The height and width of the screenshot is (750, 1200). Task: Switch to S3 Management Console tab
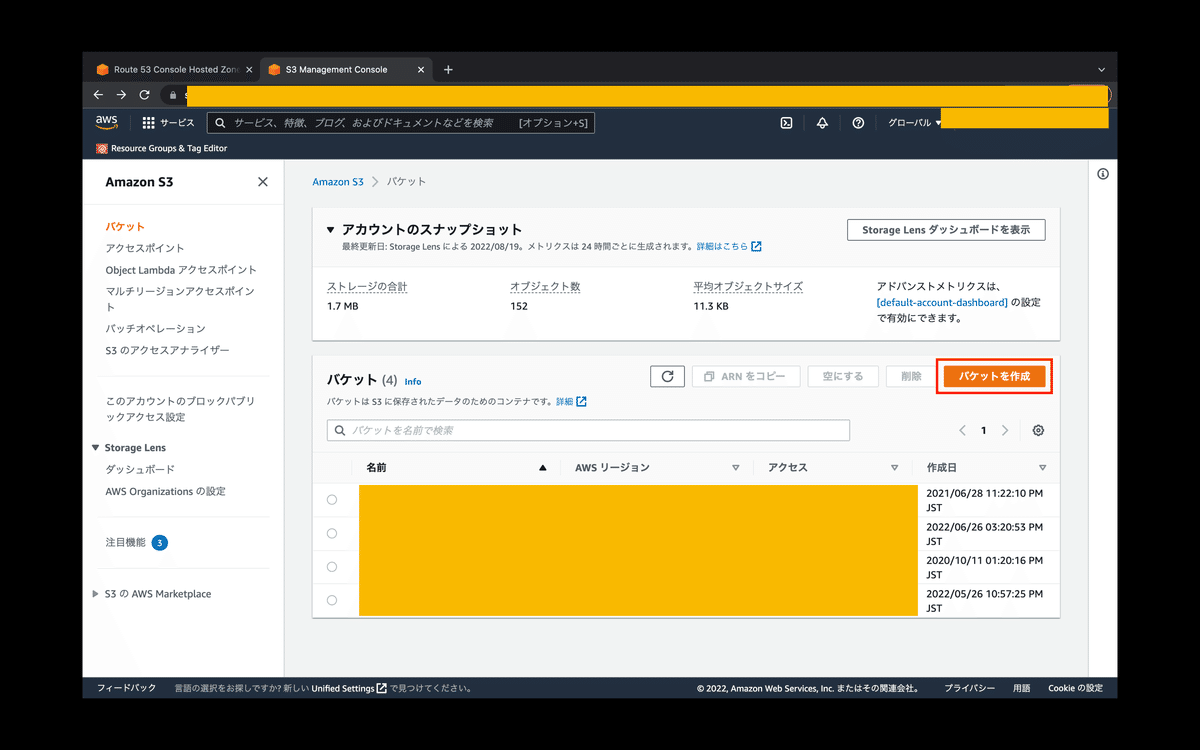click(346, 70)
